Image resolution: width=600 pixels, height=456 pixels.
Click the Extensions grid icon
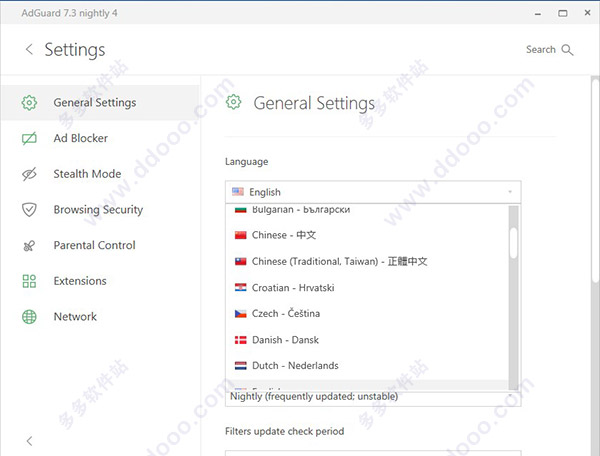click(x=29, y=281)
